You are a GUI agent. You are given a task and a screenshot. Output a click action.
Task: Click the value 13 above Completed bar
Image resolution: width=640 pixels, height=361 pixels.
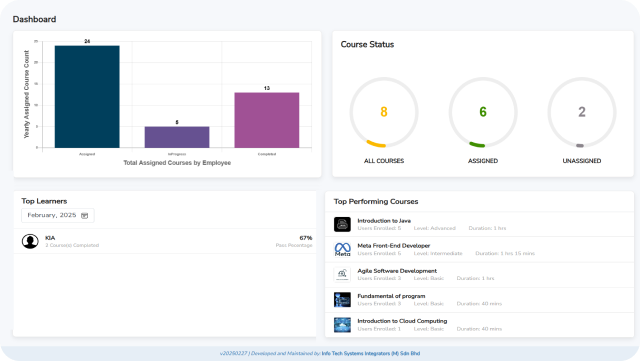(x=267, y=88)
